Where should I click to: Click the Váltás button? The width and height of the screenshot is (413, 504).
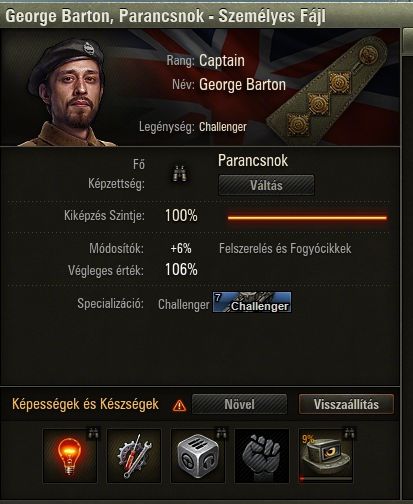tap(266, 185)
